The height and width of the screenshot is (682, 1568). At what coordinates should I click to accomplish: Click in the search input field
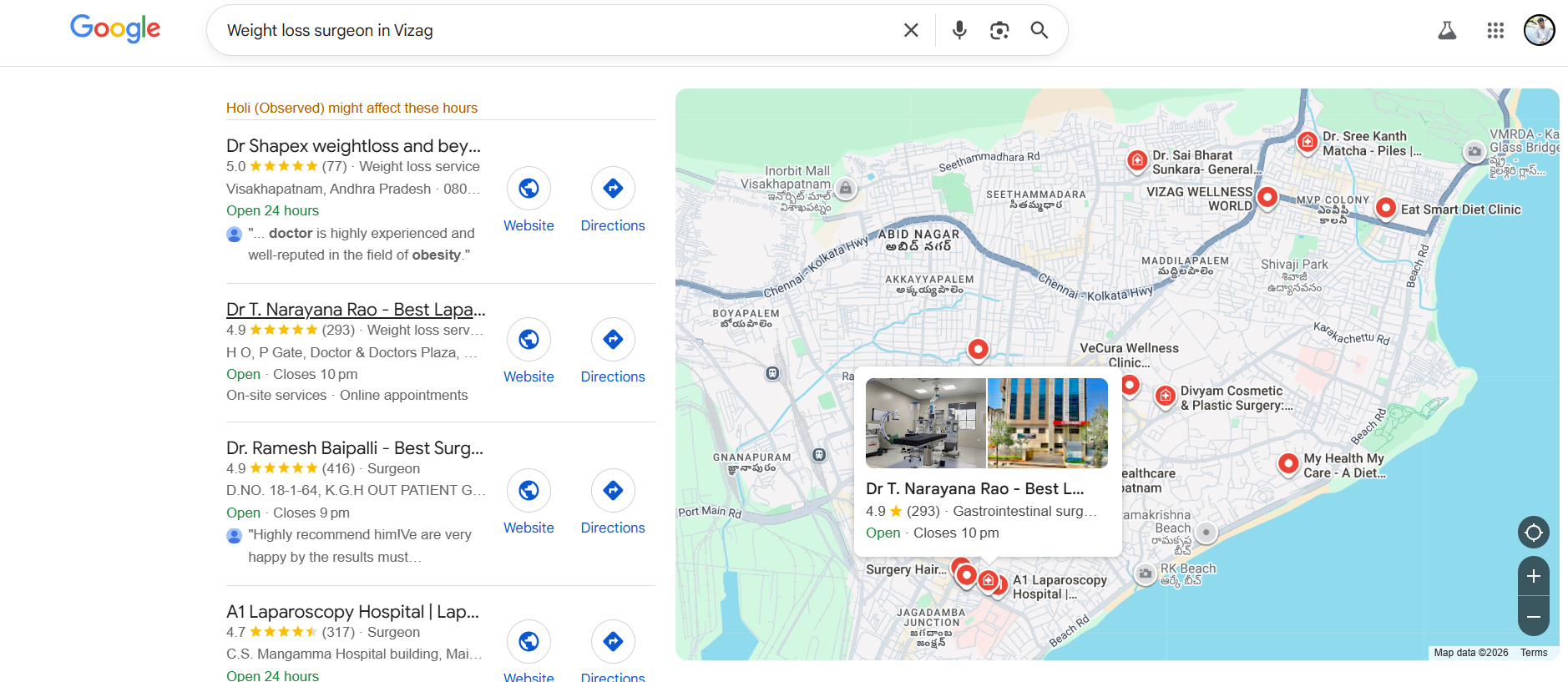[551, 31]
